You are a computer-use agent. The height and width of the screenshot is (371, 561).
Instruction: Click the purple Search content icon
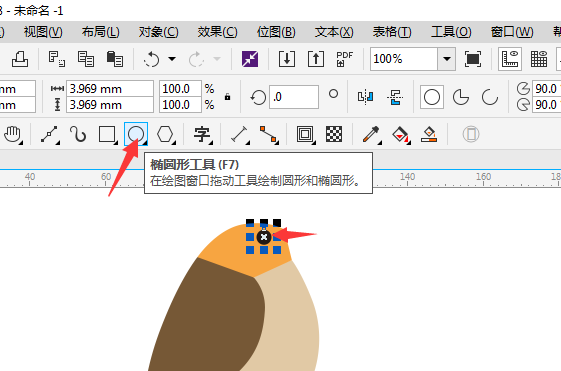point(250,59)
